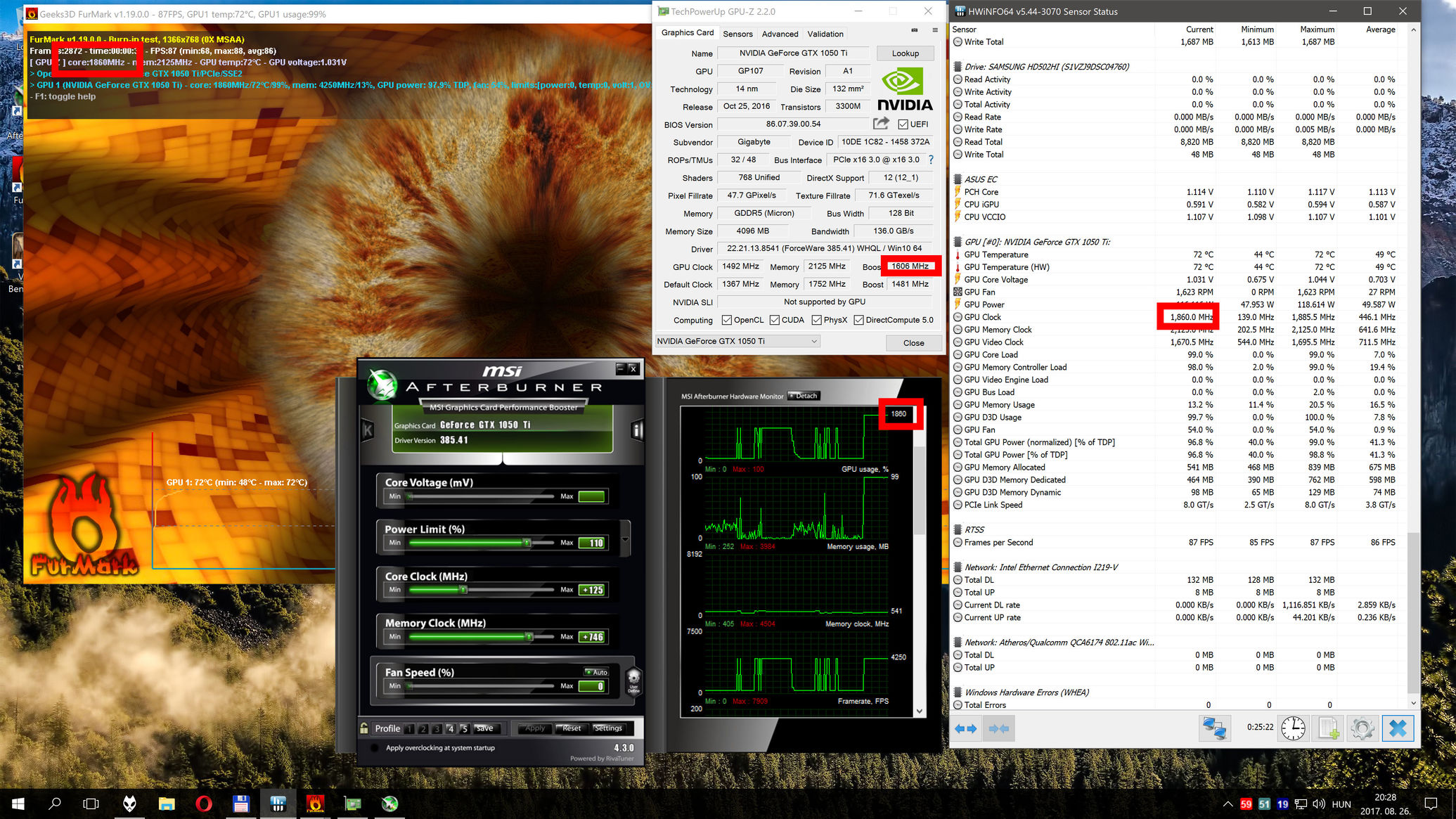1456x819 pixels.
Task: Open Afterburner info 'i' side button
Action: tap(637, 430)
